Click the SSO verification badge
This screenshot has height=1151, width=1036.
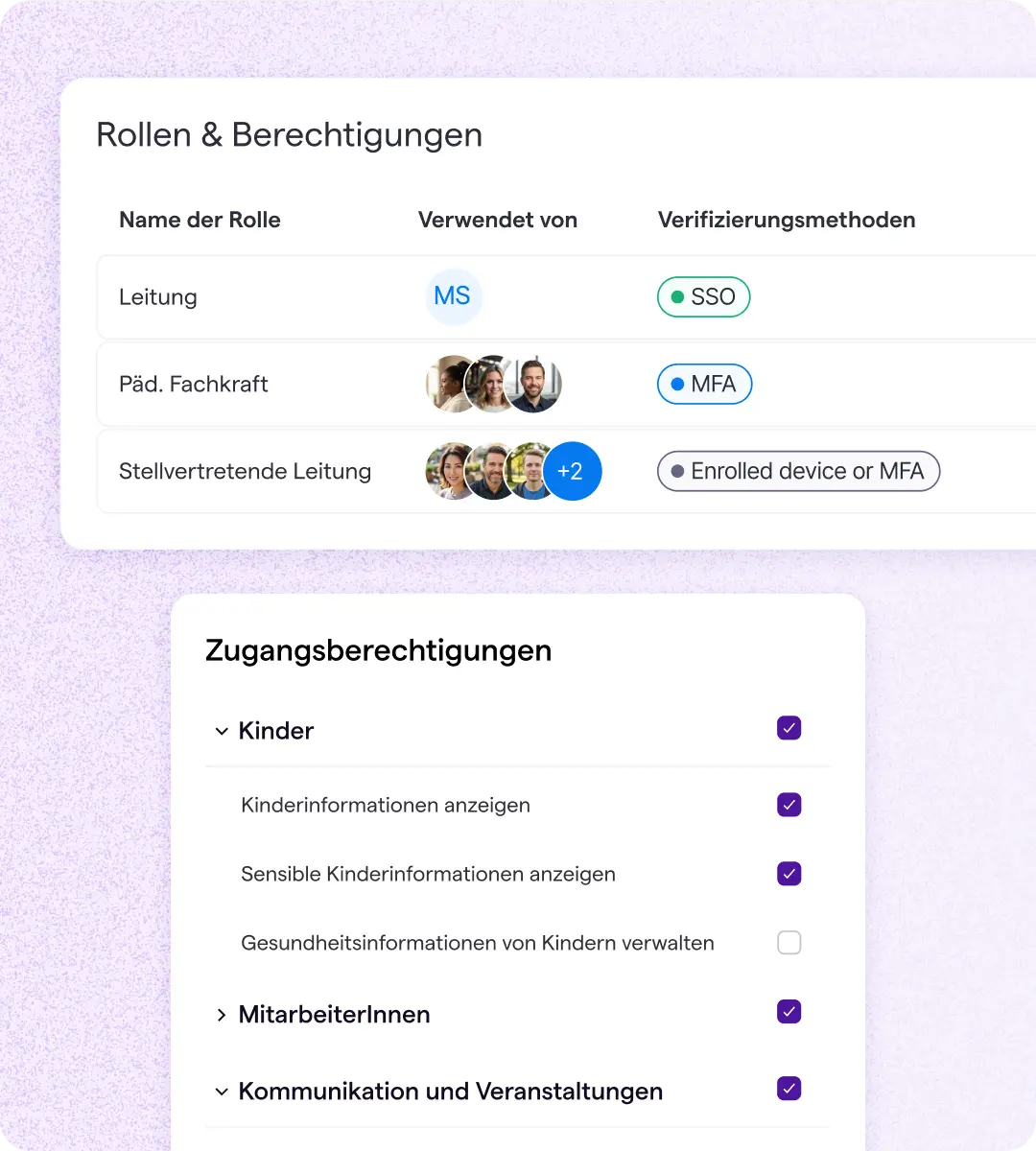[x=703, y=296]
